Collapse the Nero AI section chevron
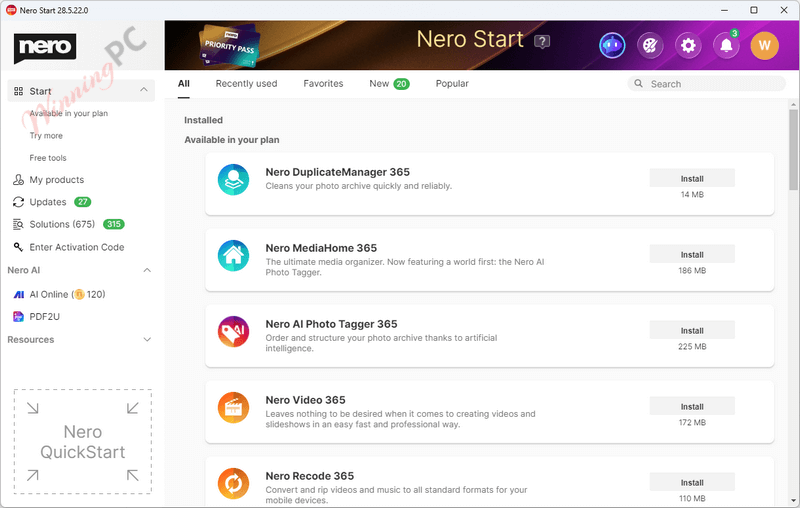Image resolution: width=800 pixels, height=508 pixels. point(147,270)
